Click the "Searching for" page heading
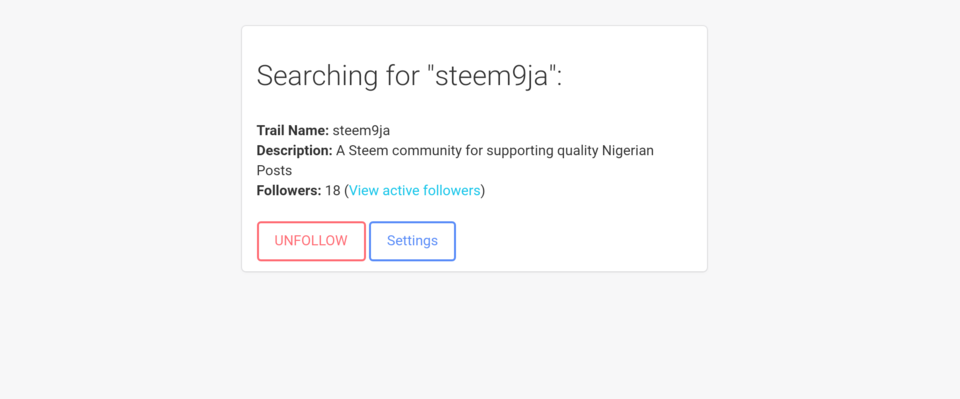 tap(409, 76)
